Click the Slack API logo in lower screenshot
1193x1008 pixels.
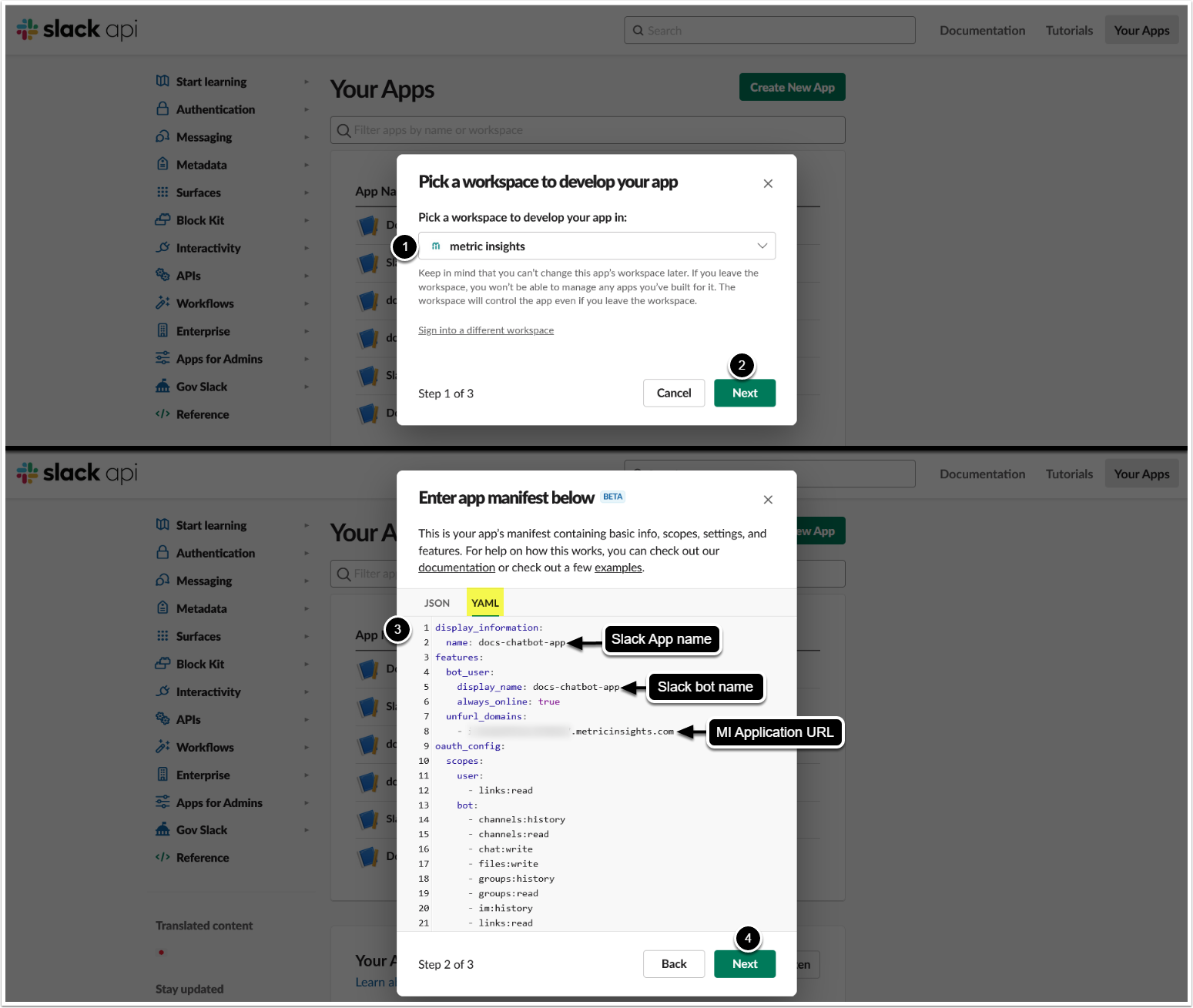click(x=77, y=473)
